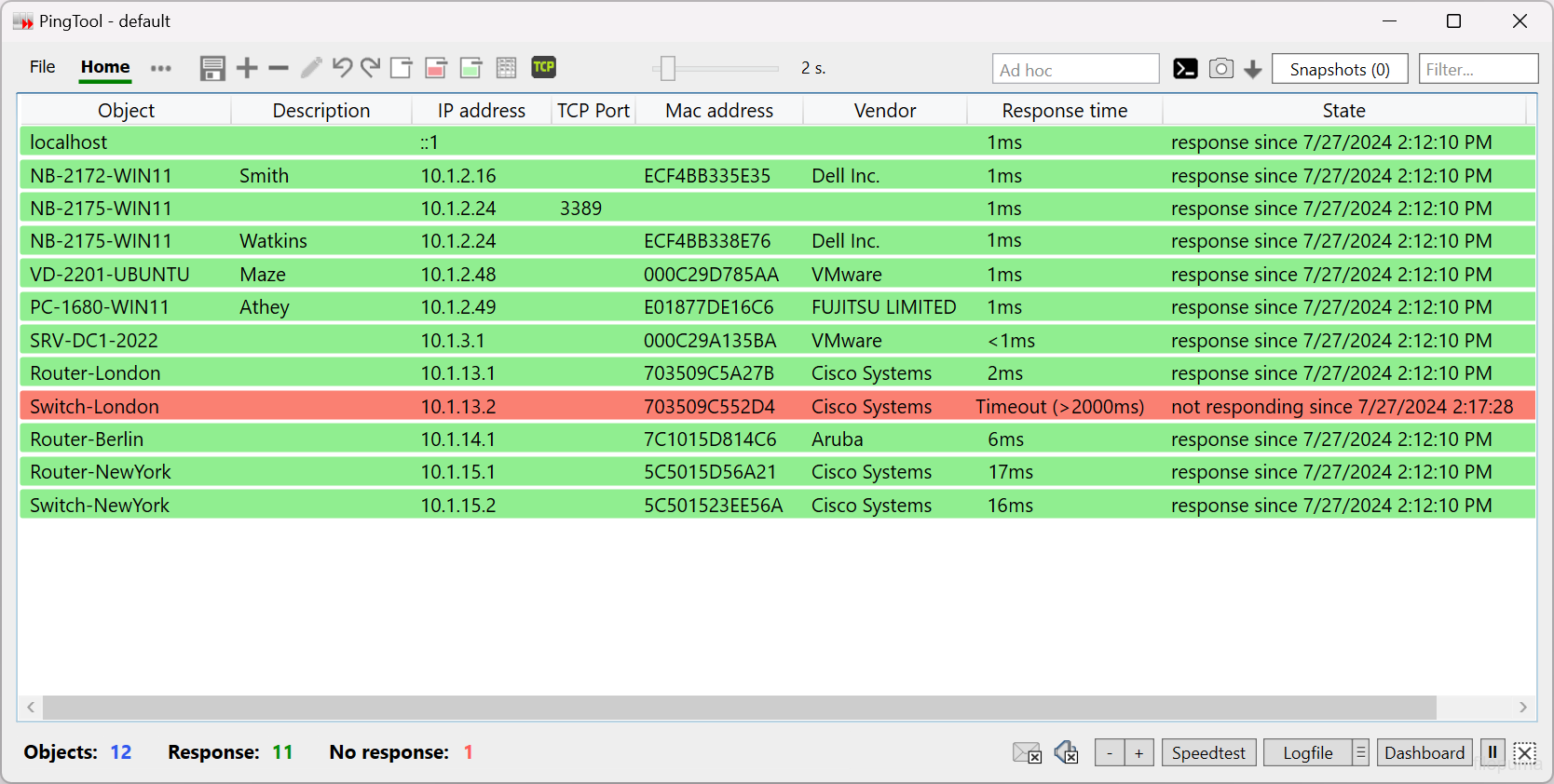Take a snapshot with the camera icon
The height and width of the screenshot is (784, 1554).
(1220, 69)
